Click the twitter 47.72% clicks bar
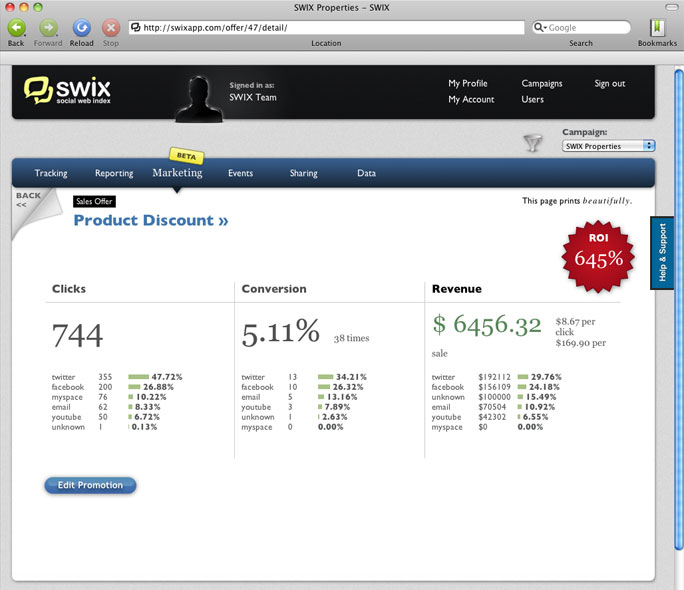Viewport: 684px width, 590px height. click(138, 377)
